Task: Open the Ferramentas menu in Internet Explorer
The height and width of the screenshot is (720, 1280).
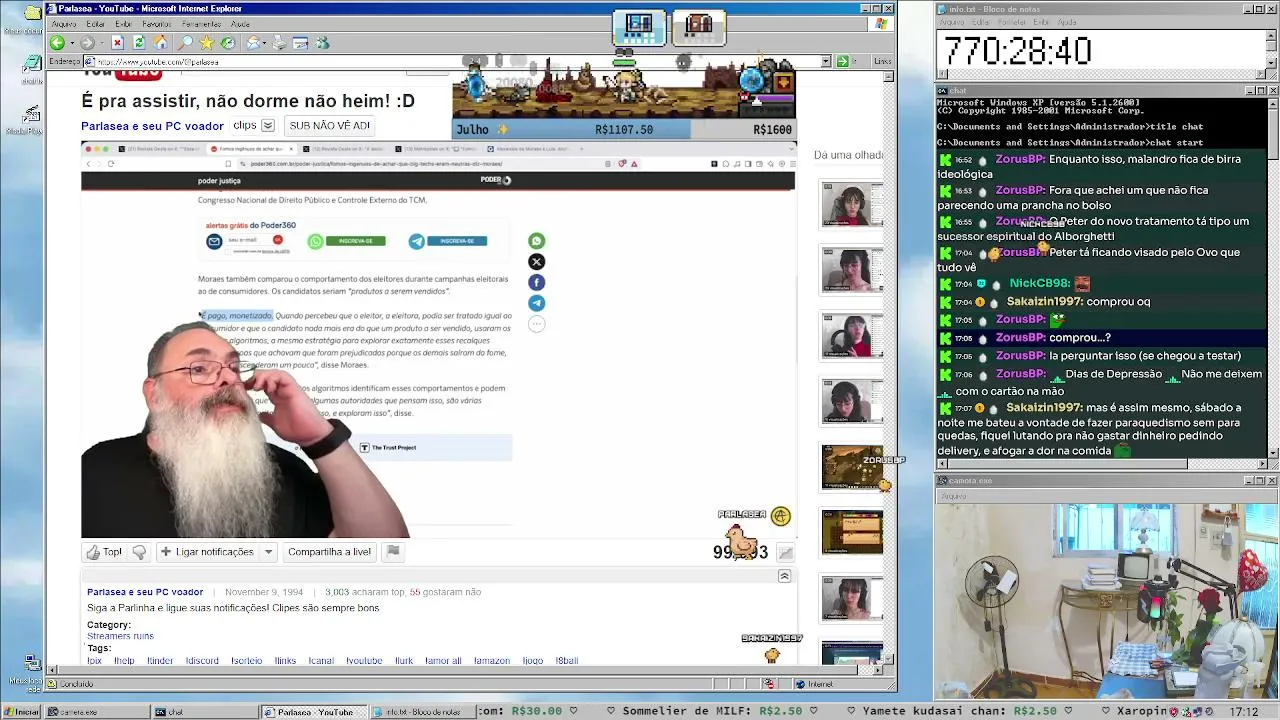Action: click(201, 24)
